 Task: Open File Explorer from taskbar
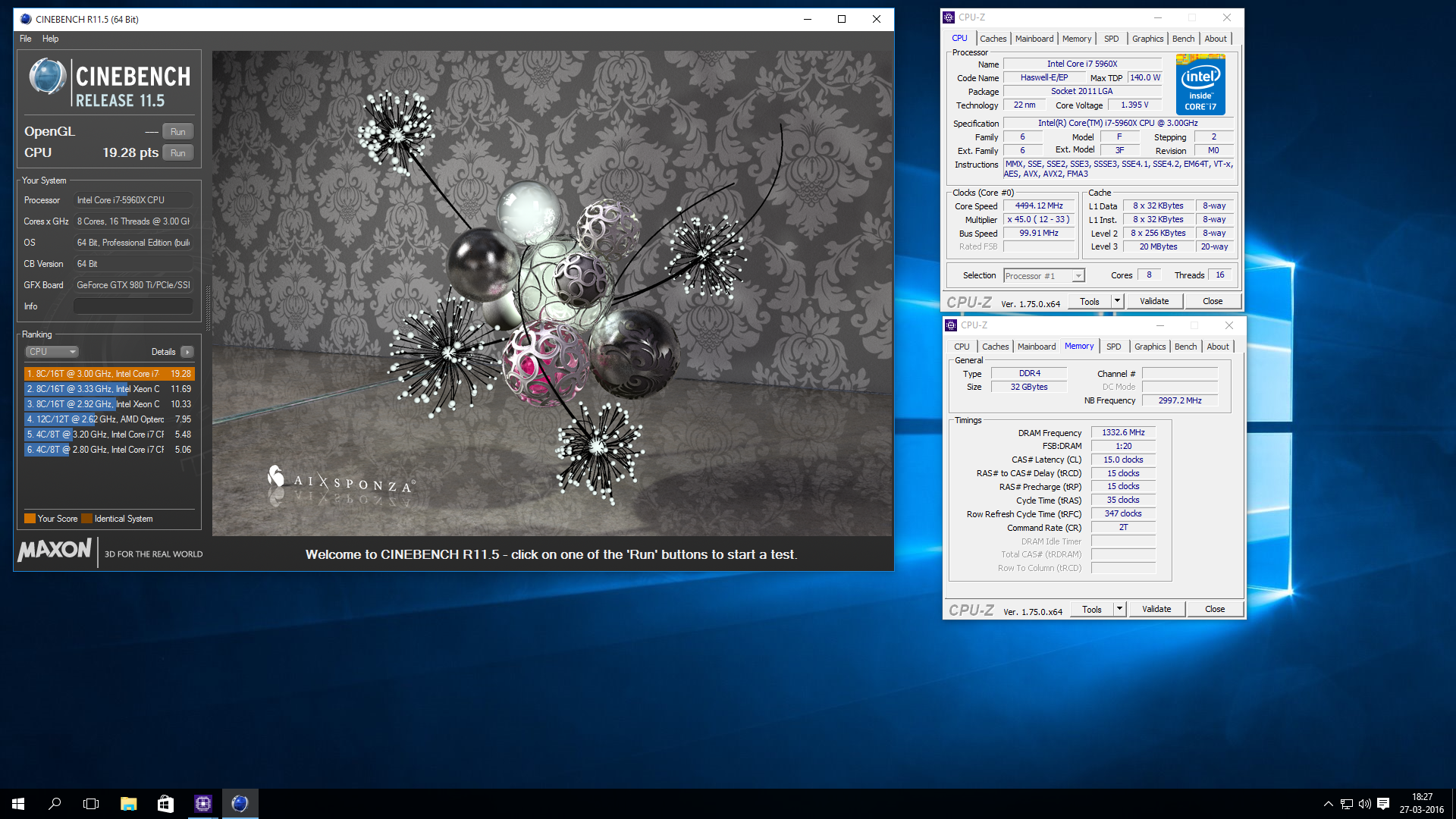click(128, 804)
